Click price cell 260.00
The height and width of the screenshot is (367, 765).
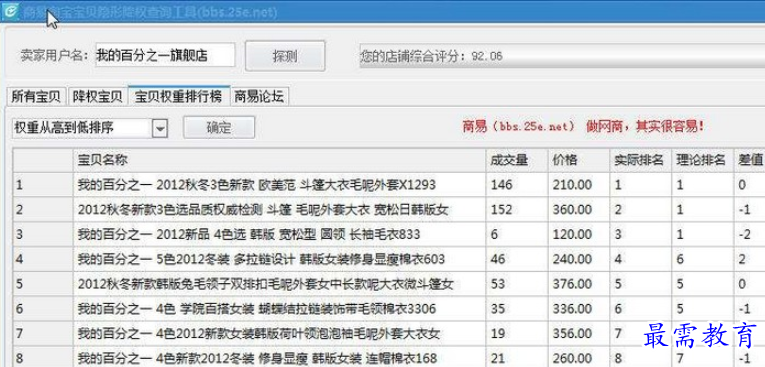tap(572, 358)
